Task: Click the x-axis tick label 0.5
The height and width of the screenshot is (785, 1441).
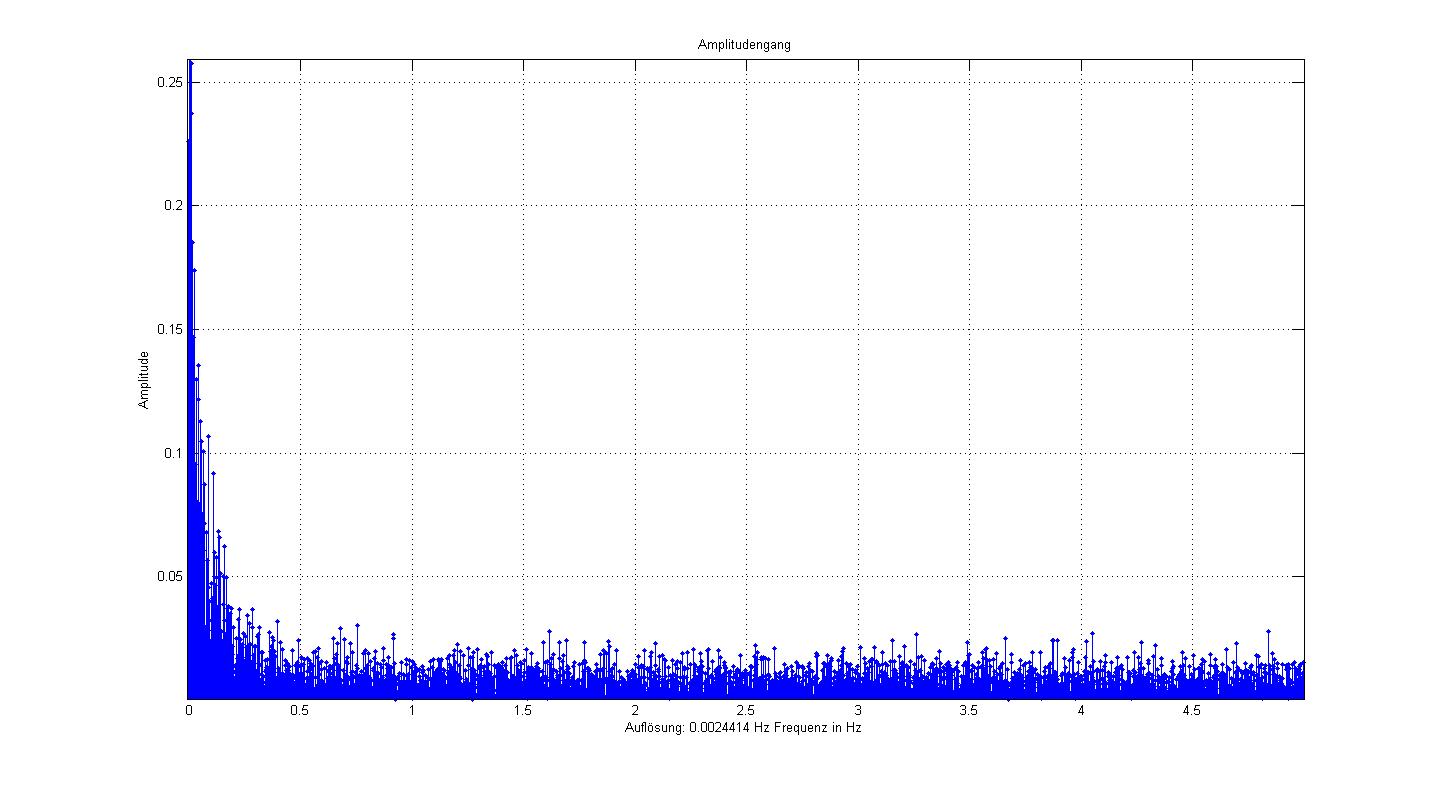Action: click(299, 711)
